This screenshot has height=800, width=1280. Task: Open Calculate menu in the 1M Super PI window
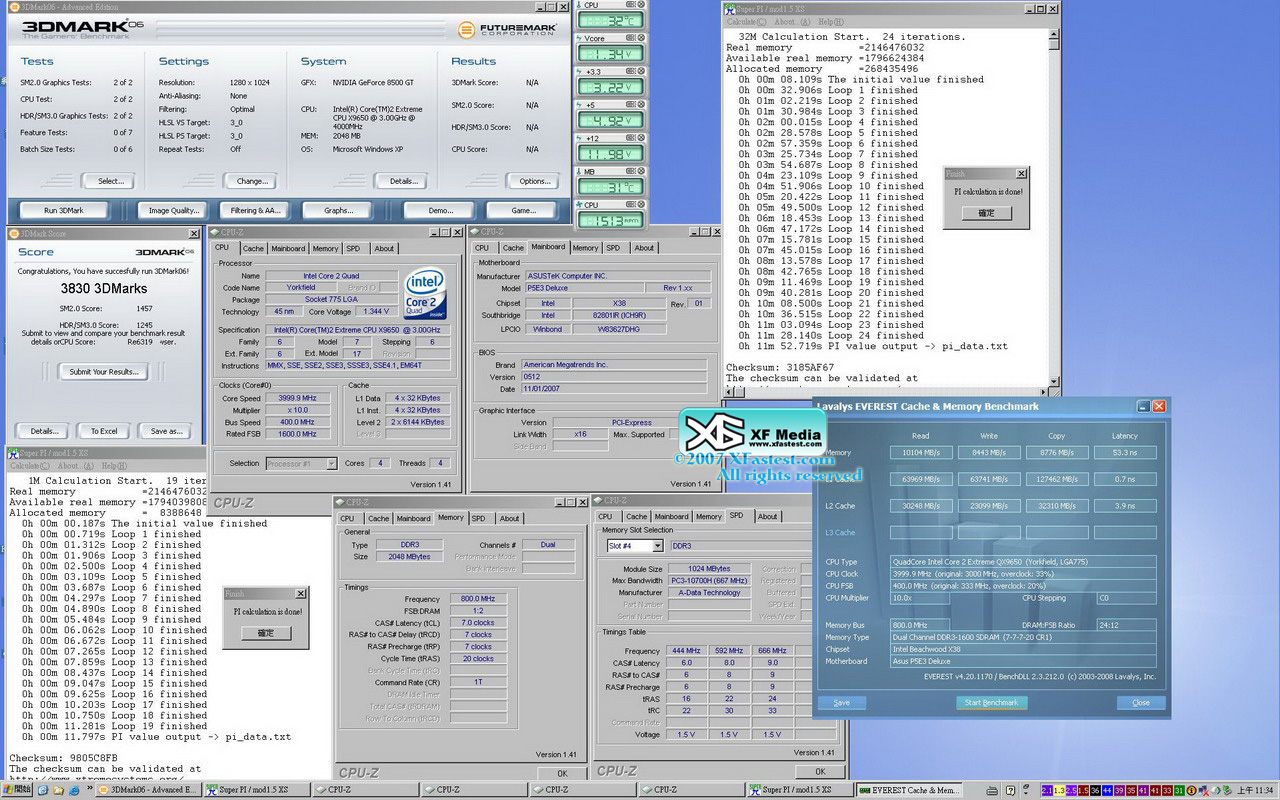click(x=28, y=466)
